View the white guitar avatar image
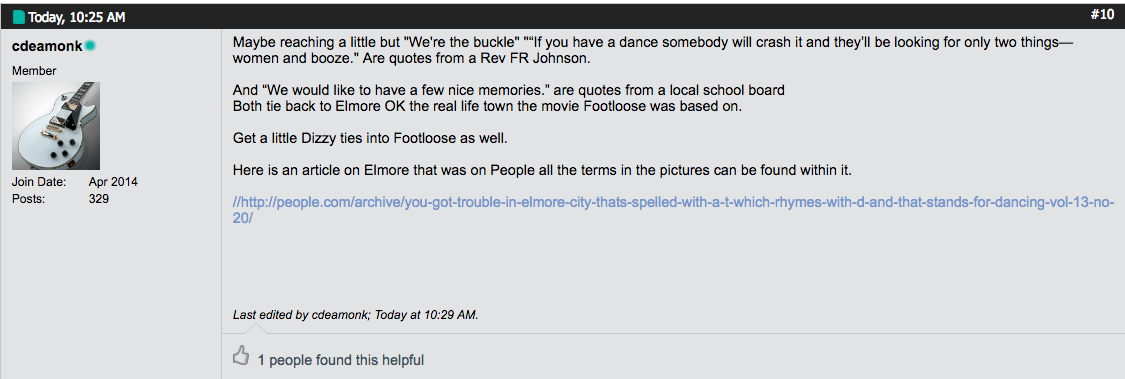1125x379 pixels. 56,126
